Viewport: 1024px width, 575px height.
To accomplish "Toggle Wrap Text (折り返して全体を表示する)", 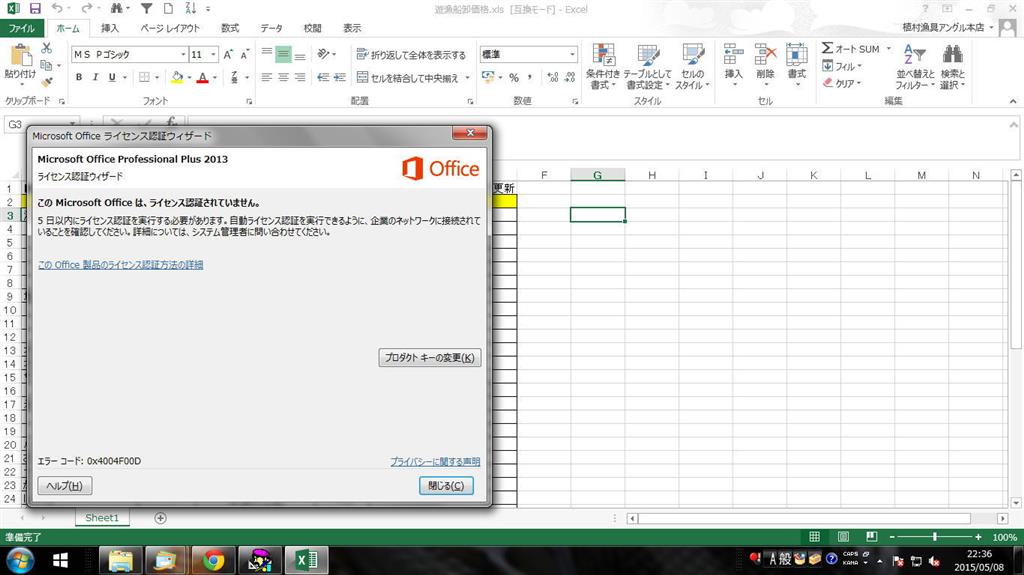I will (411, 55).
